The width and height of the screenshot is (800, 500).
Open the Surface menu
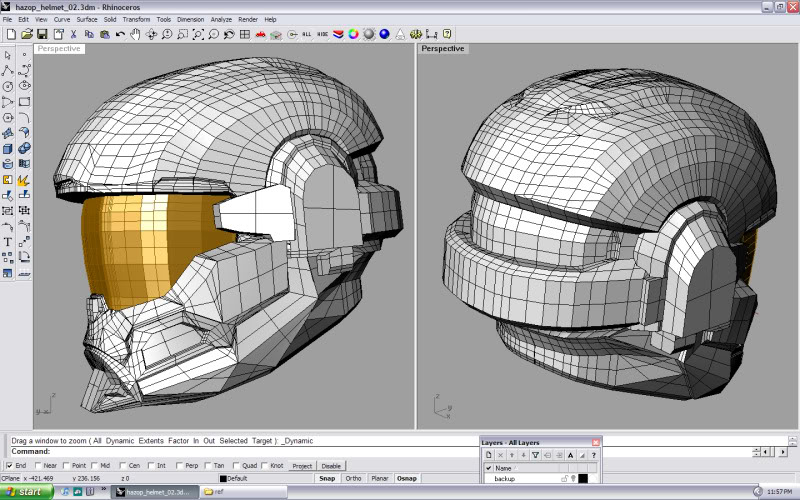tap(87, 19)
